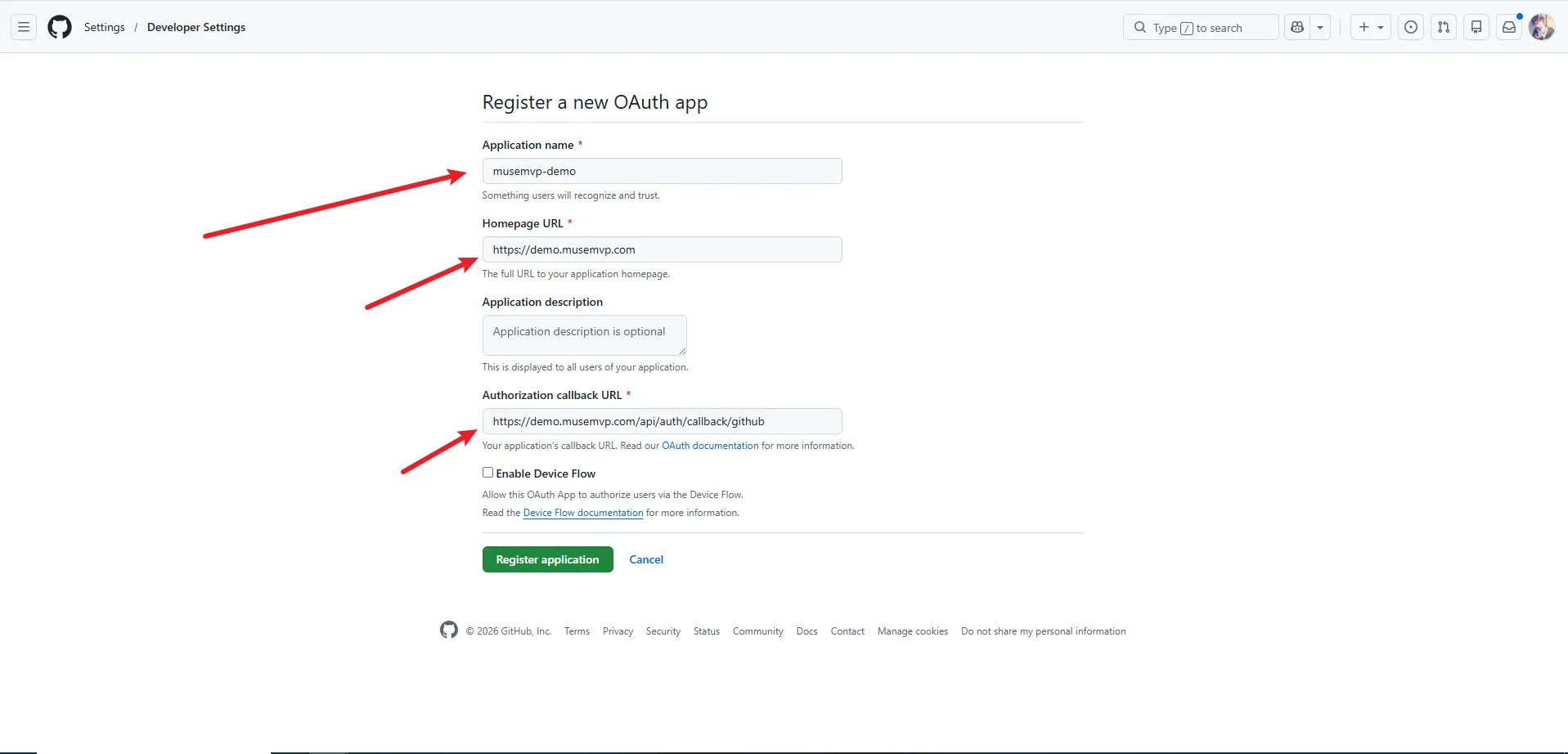Image resolution: width=1568 pixels, height=754 pixels.
Task: Open GitHub Copilot chat icon
Action: point(1297,27)
